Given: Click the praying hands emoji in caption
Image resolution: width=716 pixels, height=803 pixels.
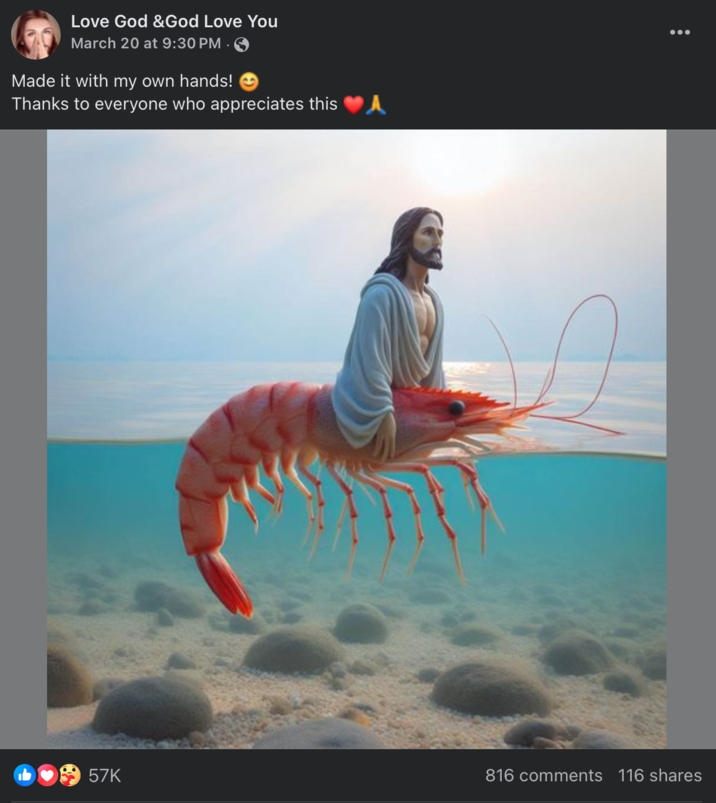Looking at the screenshot, I should pos(375,104).
